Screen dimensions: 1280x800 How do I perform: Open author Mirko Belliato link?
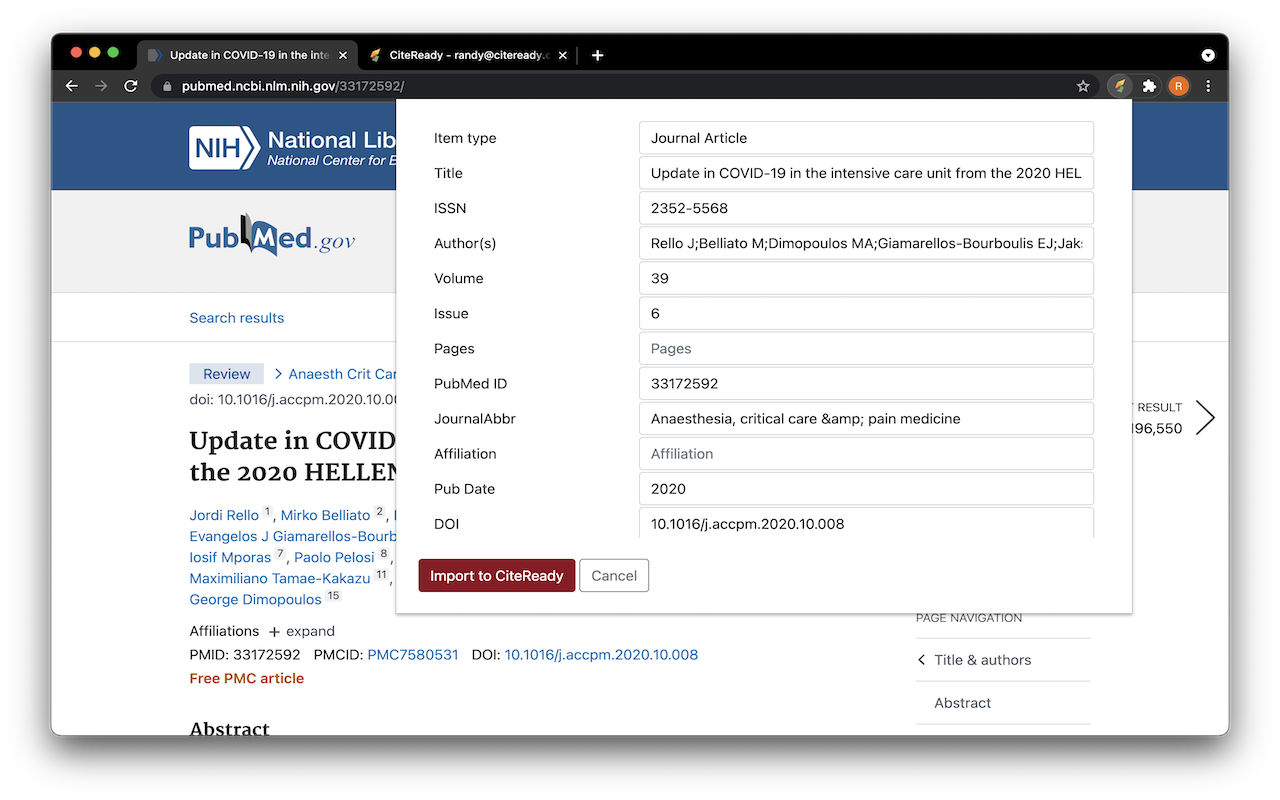pyautogui.click(x=325, y=515)
